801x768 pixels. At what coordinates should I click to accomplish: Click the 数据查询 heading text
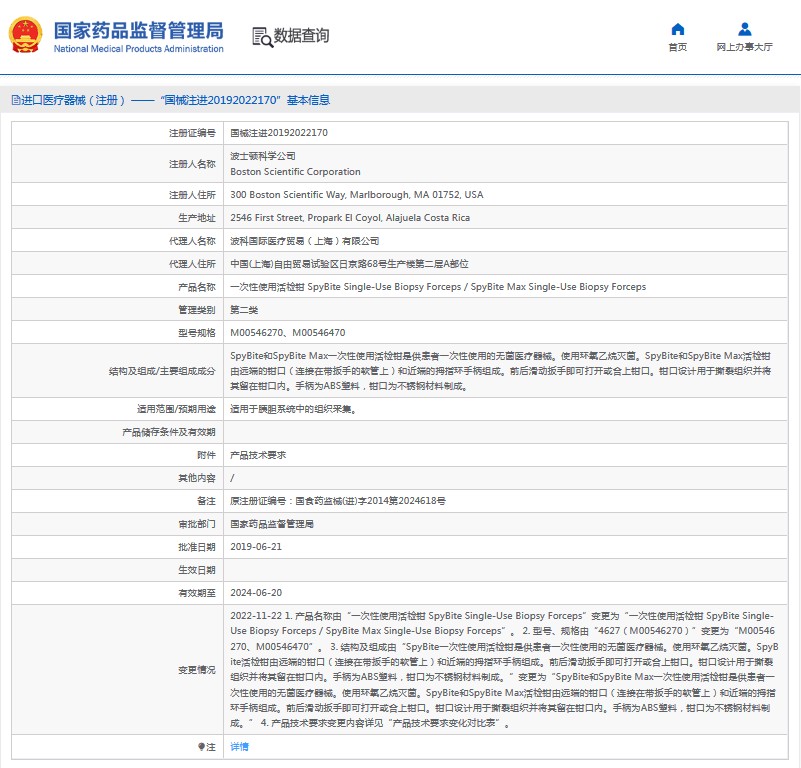(301, 36)
